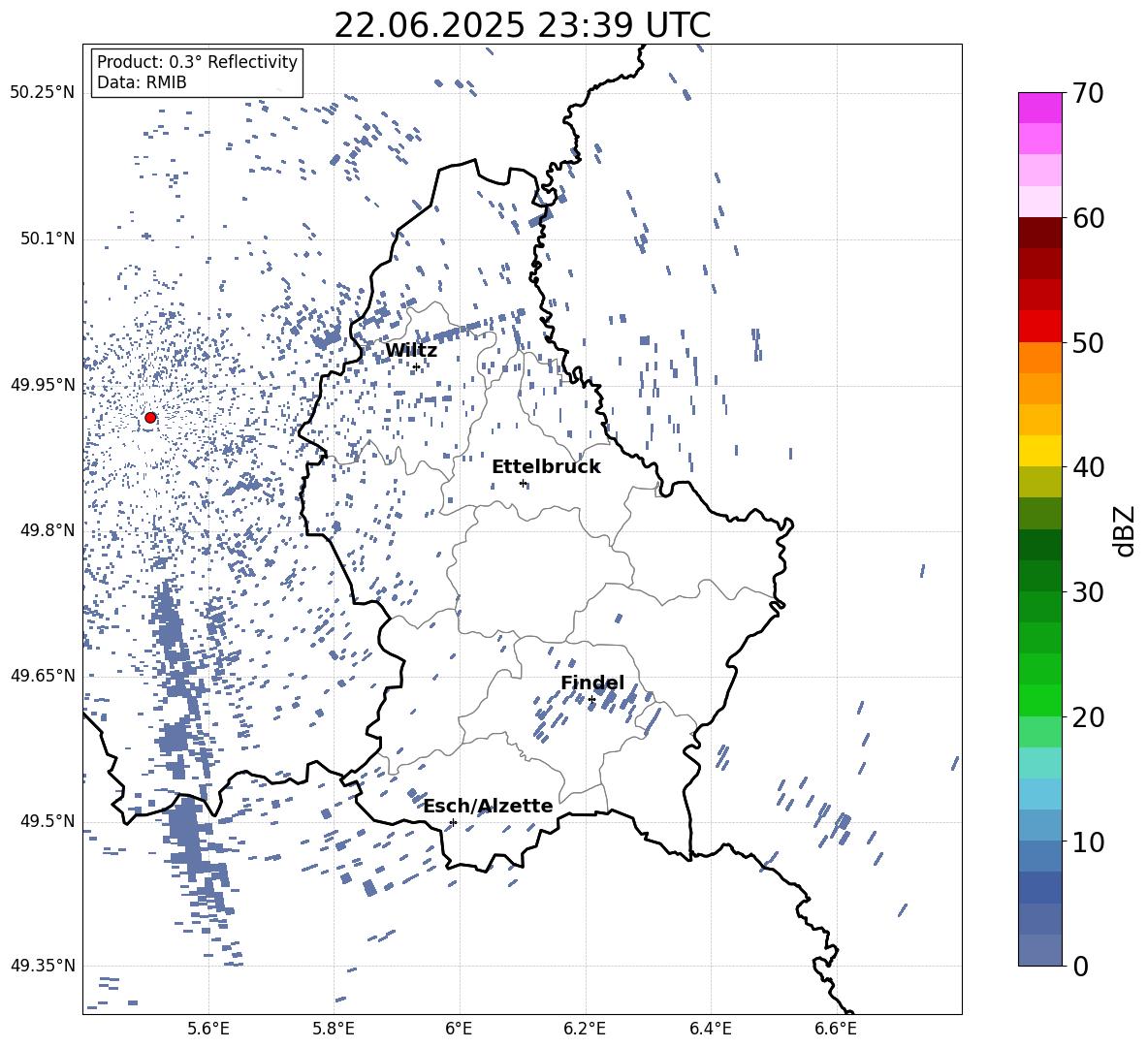Click the magenta top colorbar swatch

pyautogui.click(x=1039, y=109)
